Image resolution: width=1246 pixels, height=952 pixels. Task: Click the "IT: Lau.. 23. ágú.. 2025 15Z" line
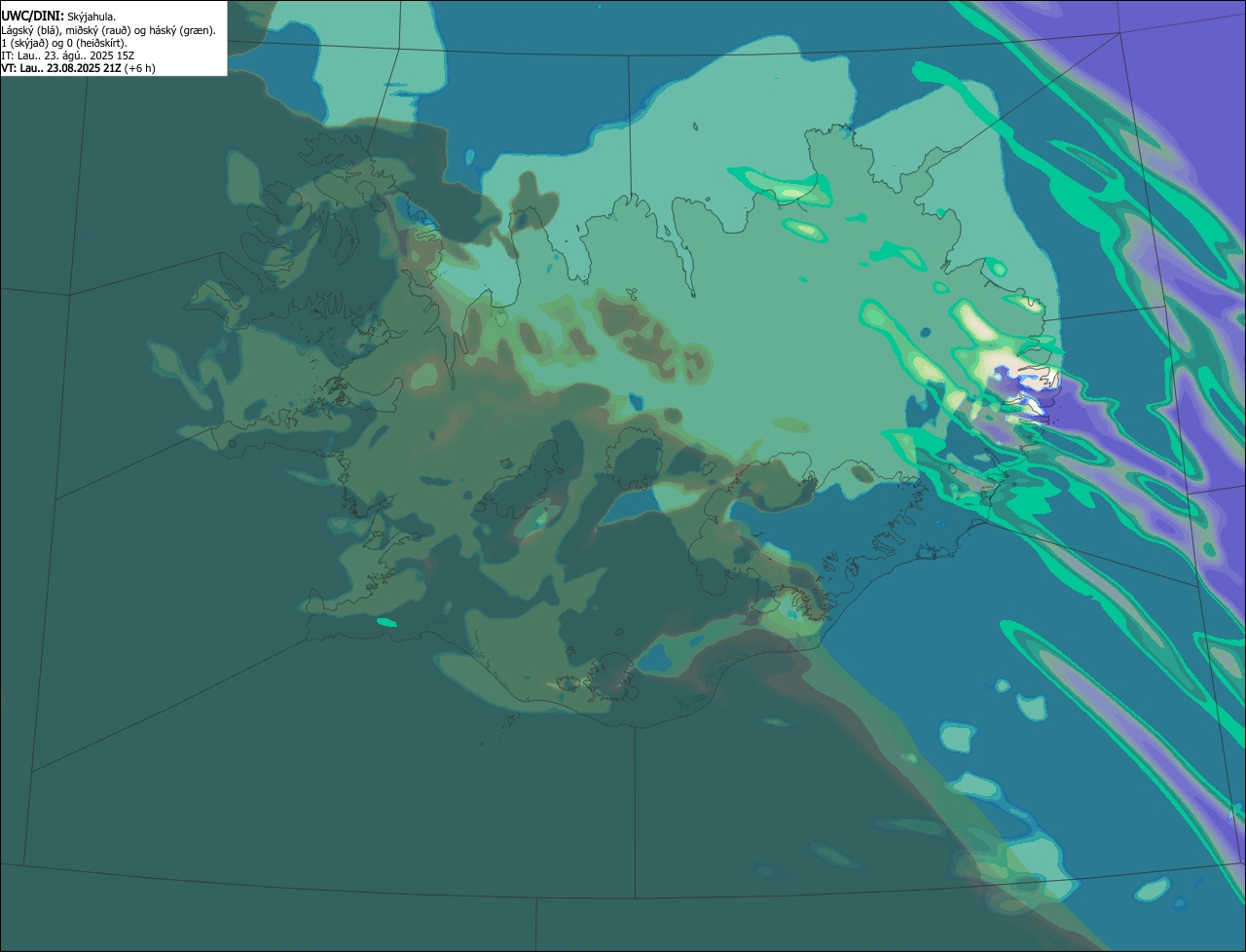point(67,55)
